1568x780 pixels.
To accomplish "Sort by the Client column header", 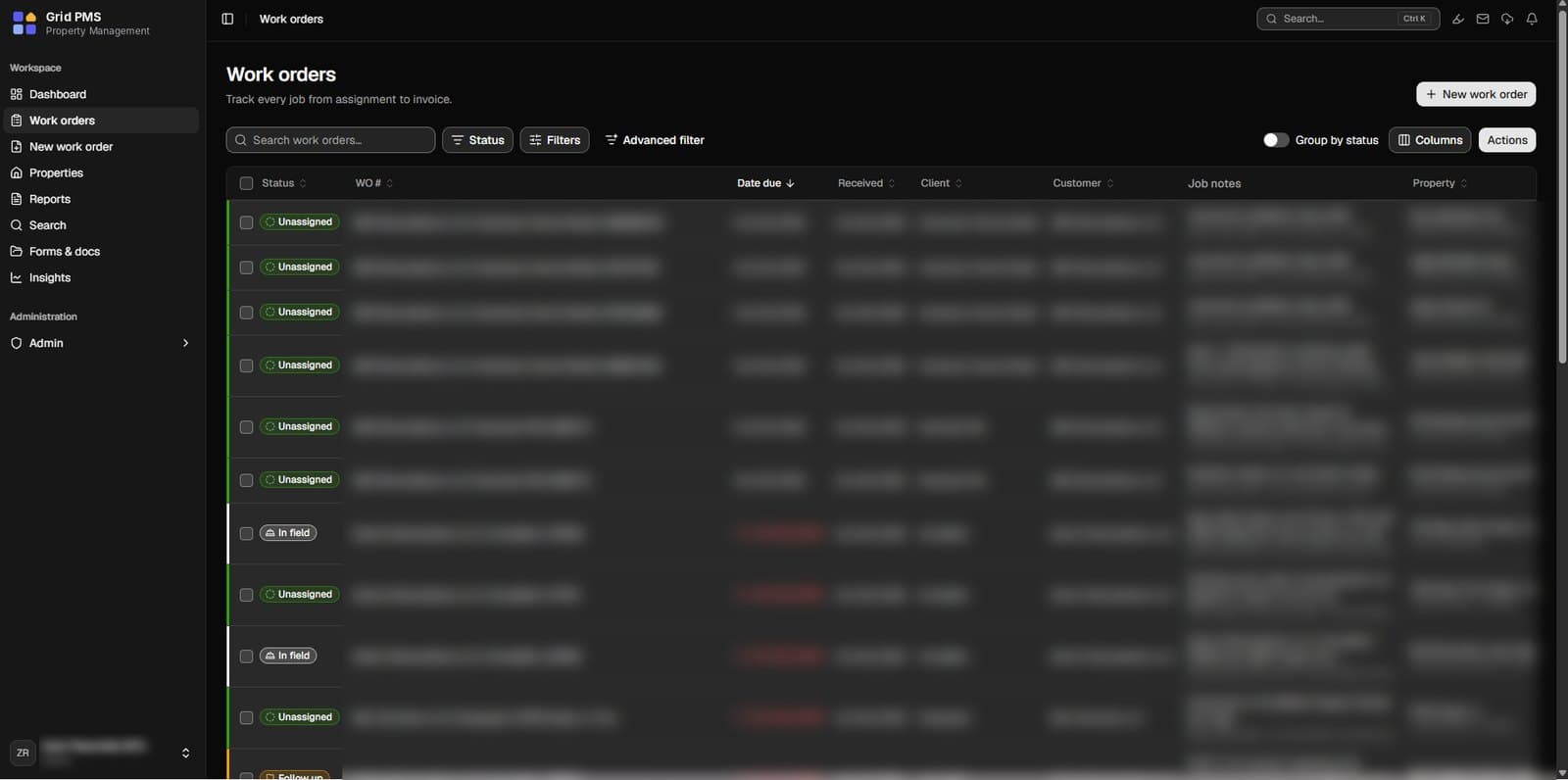I will tap(941, 183).
